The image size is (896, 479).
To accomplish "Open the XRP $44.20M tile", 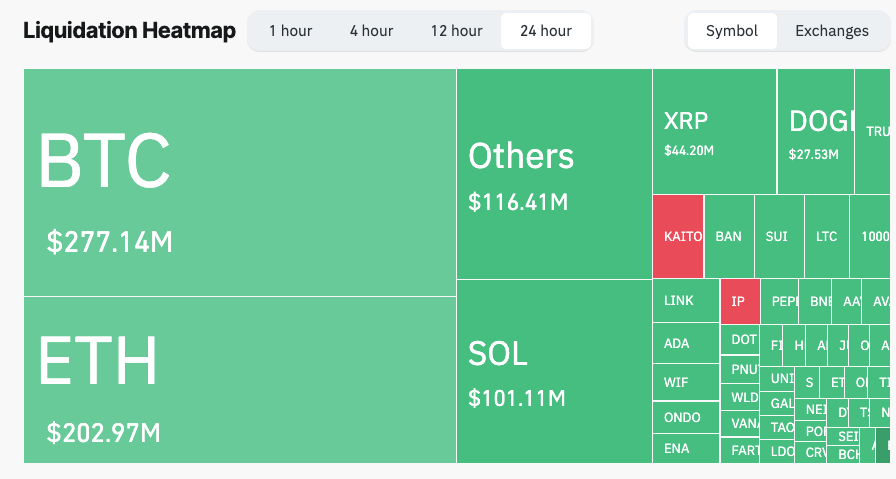I will pyautogui.click(x=714, y=131).
